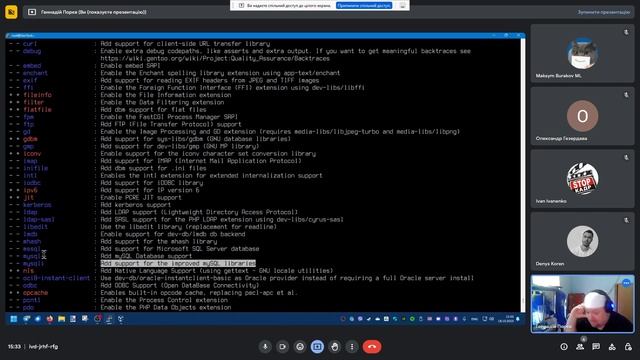The image size is (640, 360).
Task: Click the 'ipv6' flag name in terminal
Action: (x=30, y=190)
